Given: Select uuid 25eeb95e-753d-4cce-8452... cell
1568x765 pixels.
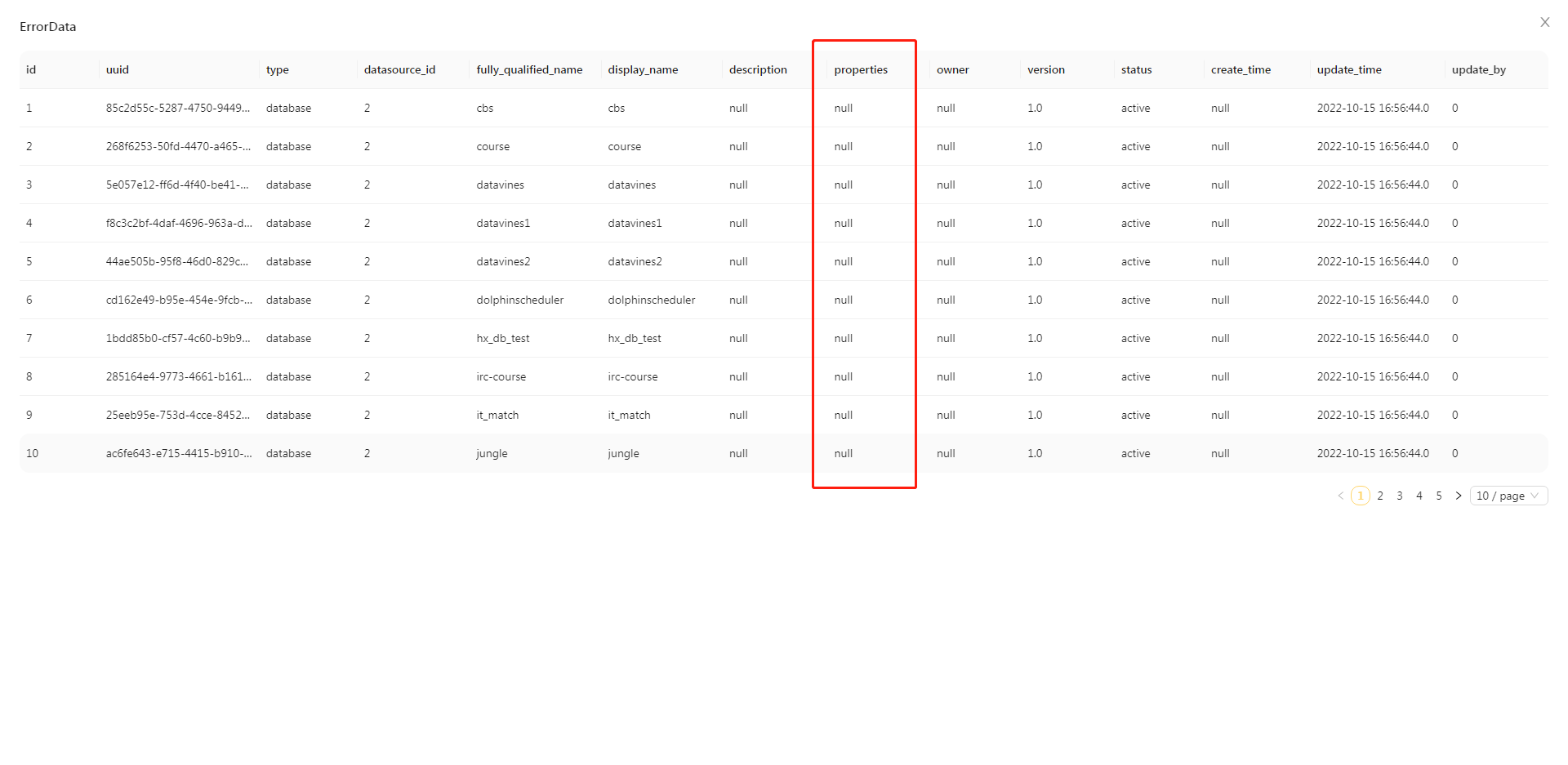Looking at the screenshot, I should pos(178,415).
